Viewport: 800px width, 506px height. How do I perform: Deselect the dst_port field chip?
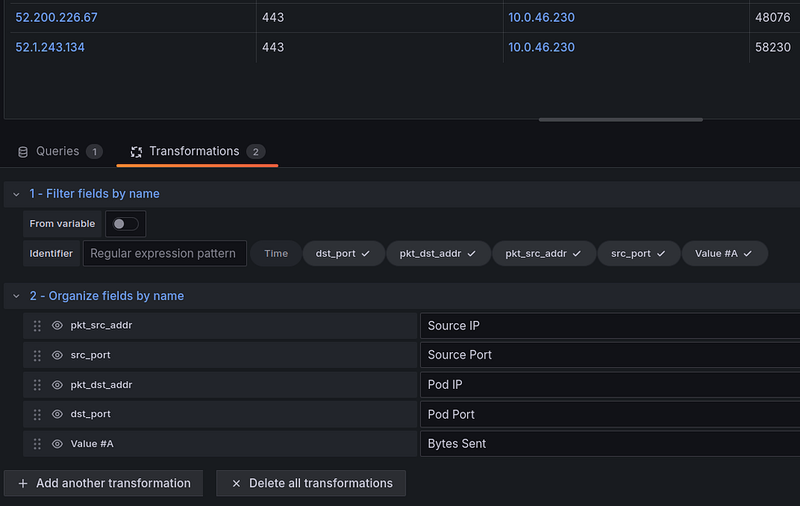(343, 254)
